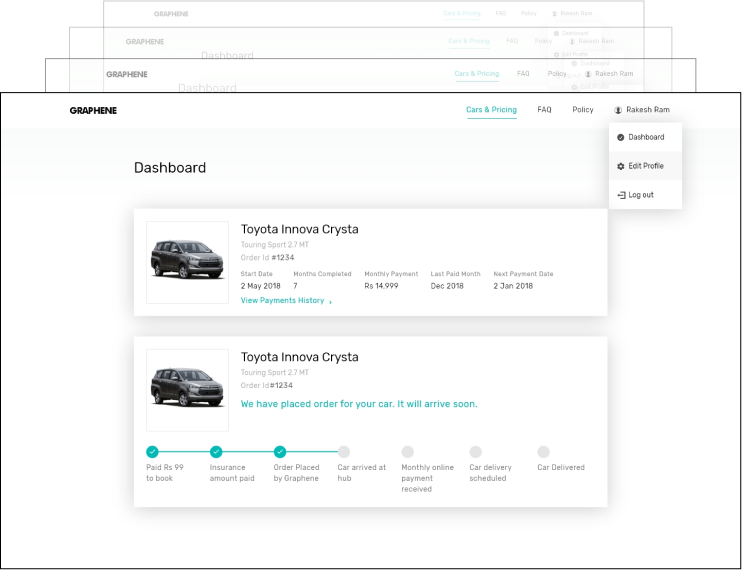Click the checkmark icon next to Dashboard
Image resolution: width=742 pixels, height=570 pixels.
[620, 137]
